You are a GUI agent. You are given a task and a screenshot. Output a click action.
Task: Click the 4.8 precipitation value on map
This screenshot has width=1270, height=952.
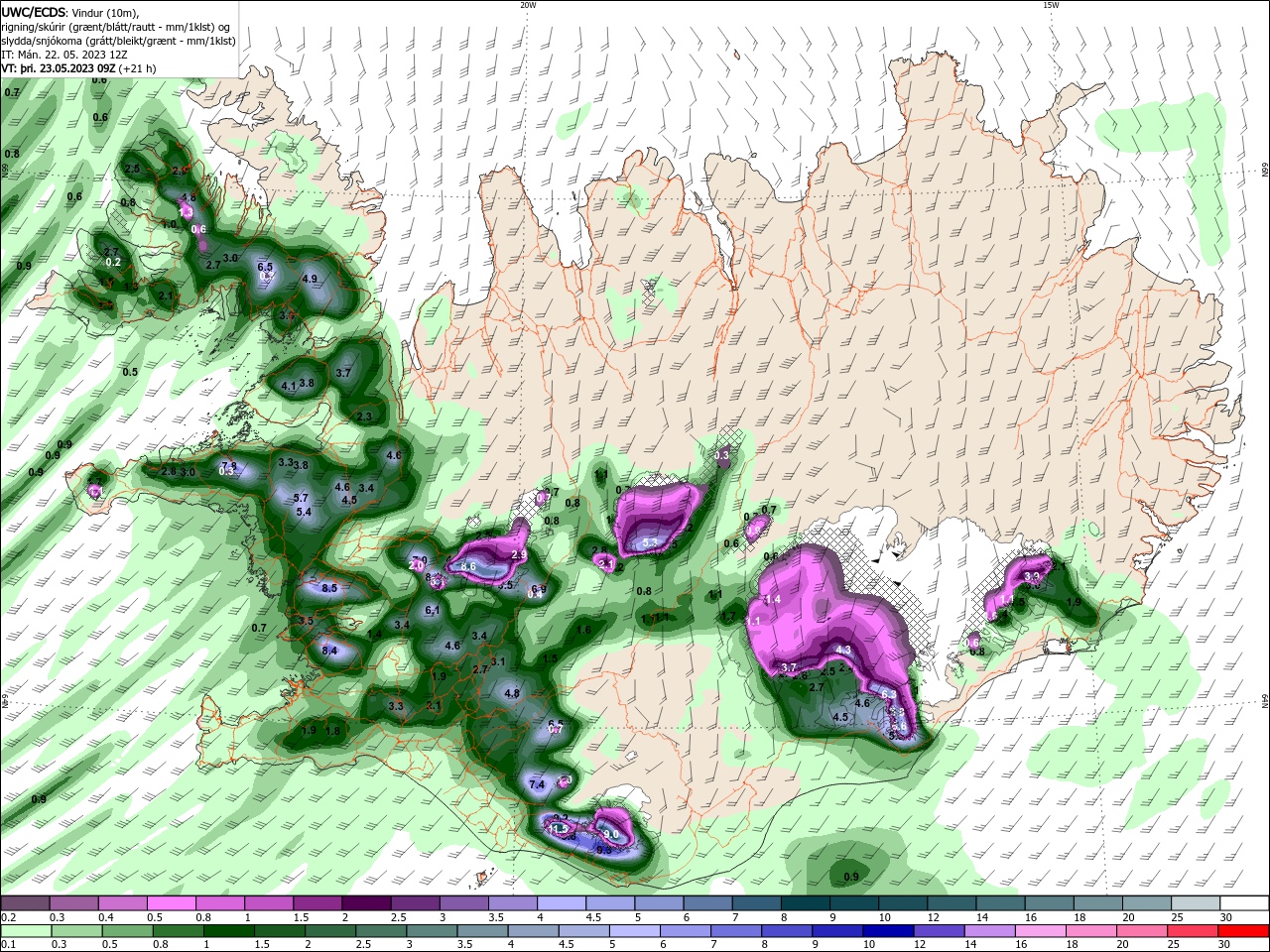[512, 694]
